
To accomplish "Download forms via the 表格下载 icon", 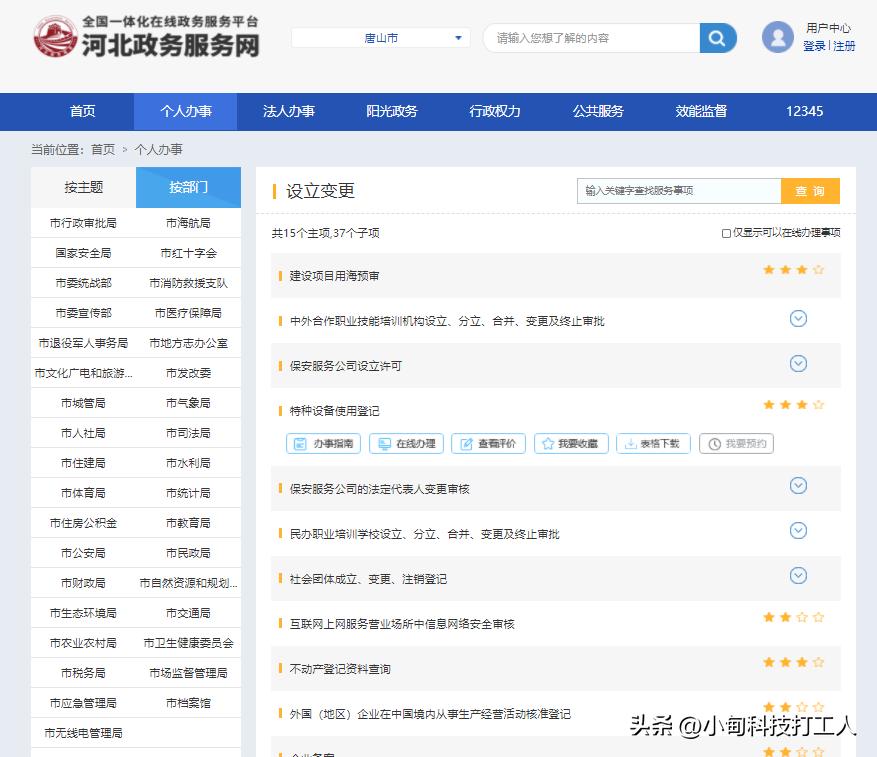I will 652,443.
